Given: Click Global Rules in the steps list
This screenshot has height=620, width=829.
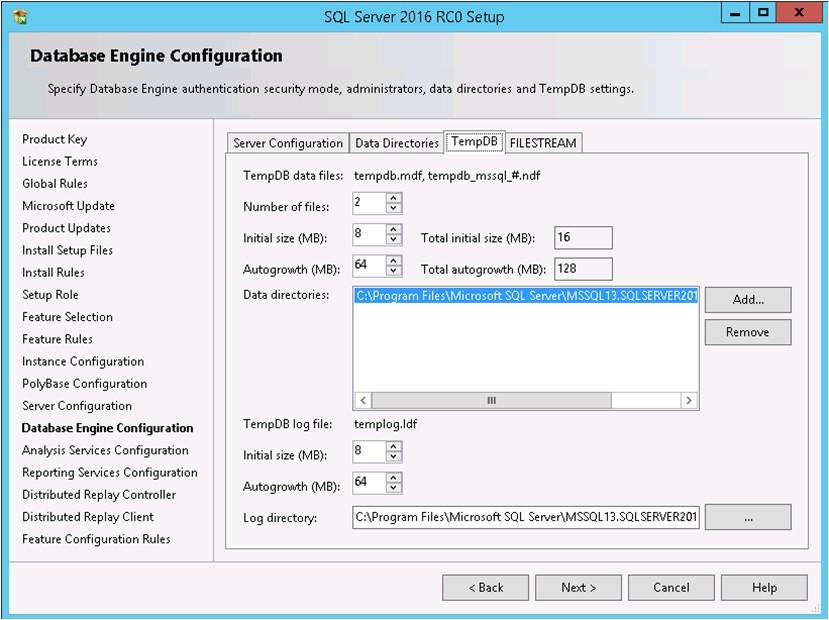Looking at the screenshot, I should point(55,184).
